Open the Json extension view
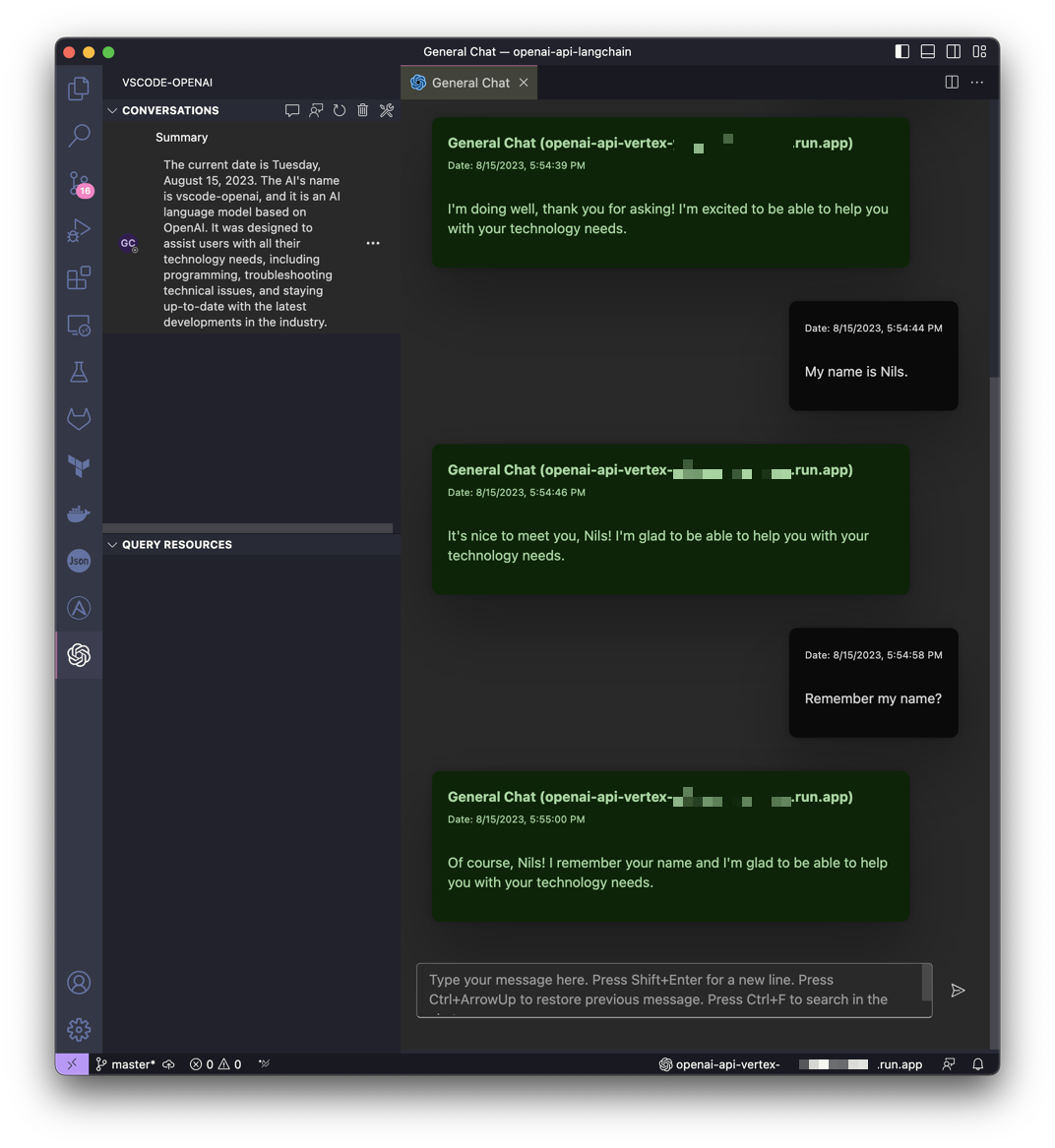The width and height of the screenshot is (1055, 1148). tap(79, 561)
